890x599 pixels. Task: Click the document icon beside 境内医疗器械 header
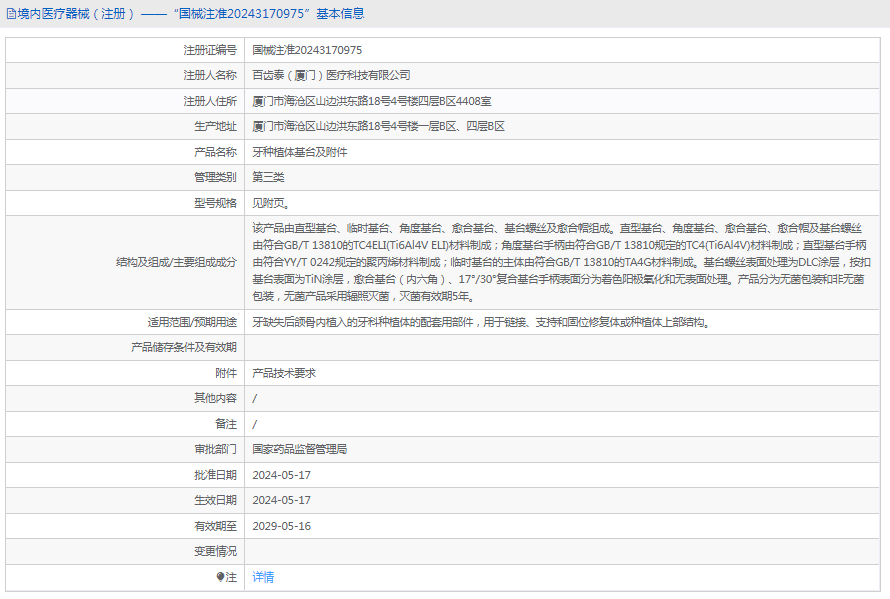point(11,14)
